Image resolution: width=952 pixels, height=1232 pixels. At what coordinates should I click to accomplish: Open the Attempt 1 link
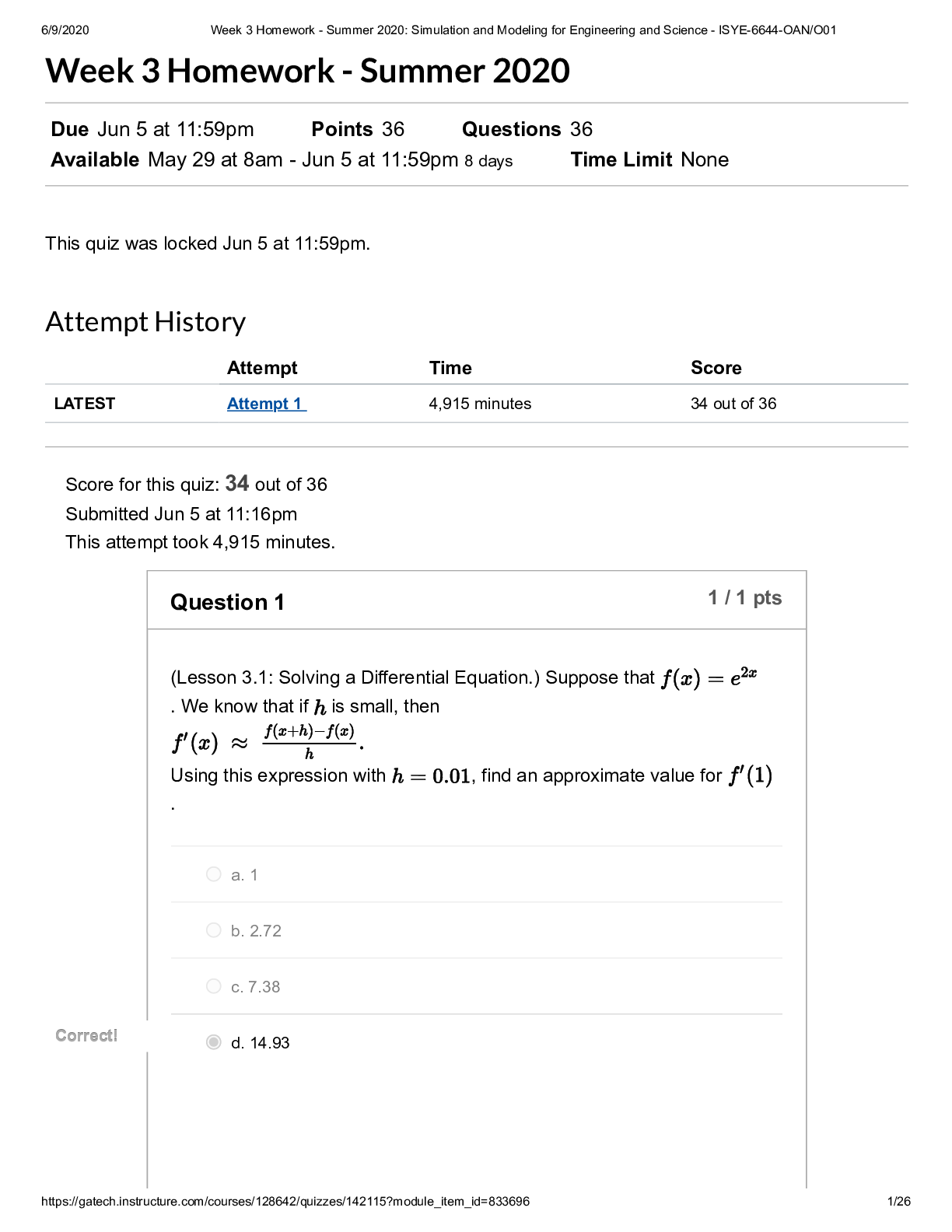click(266, 404)
